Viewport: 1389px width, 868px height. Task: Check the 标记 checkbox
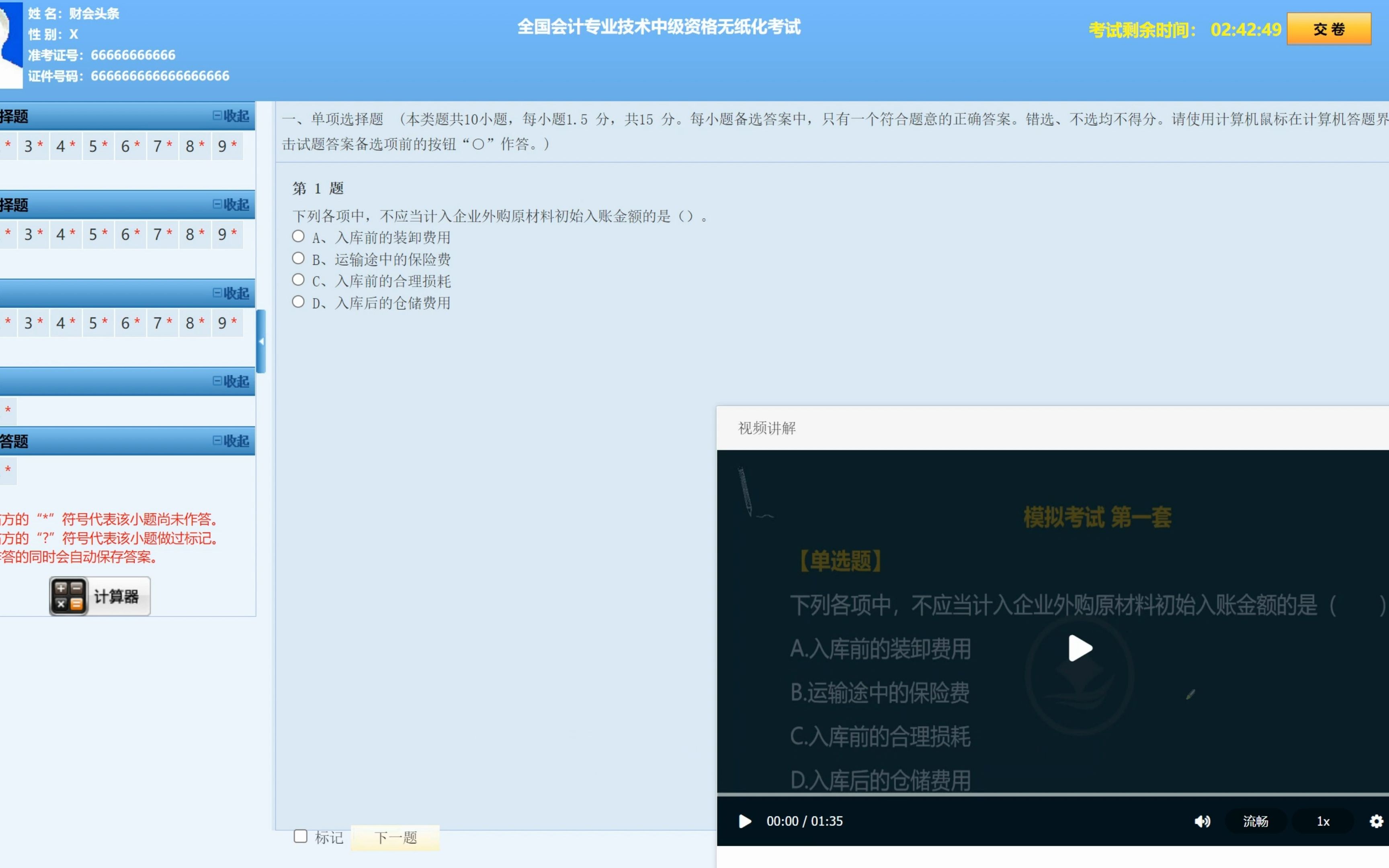300,836
